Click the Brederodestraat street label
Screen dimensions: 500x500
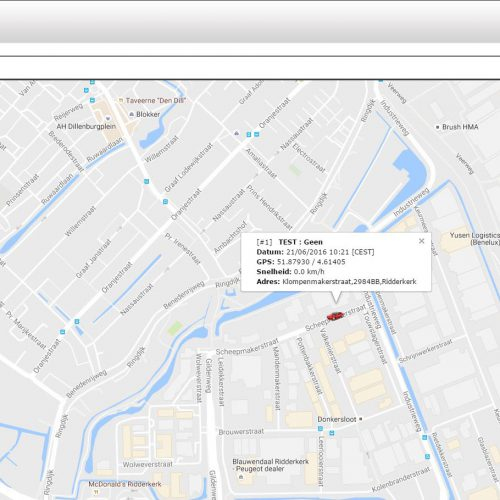[x=66, y=151]
